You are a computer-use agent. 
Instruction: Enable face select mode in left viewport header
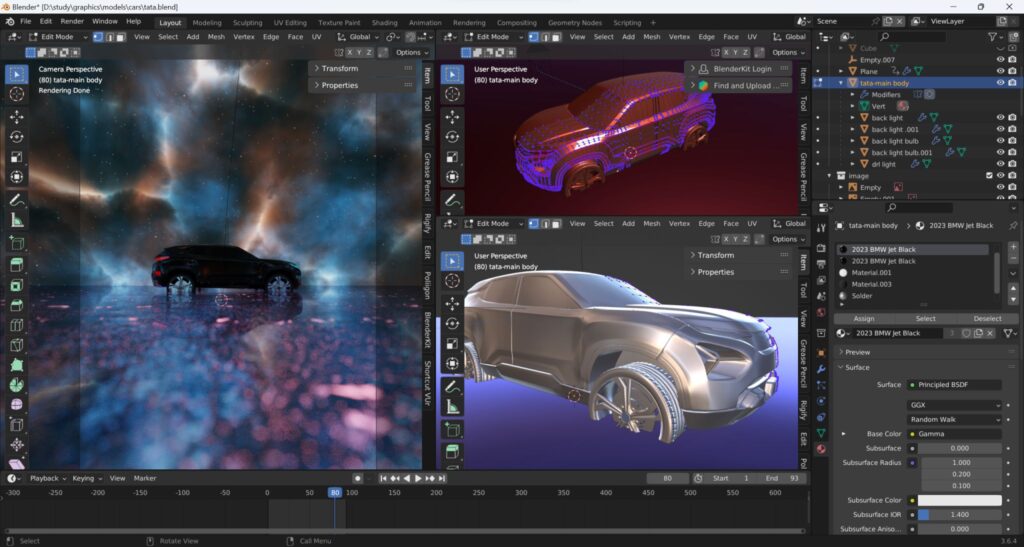121,37
